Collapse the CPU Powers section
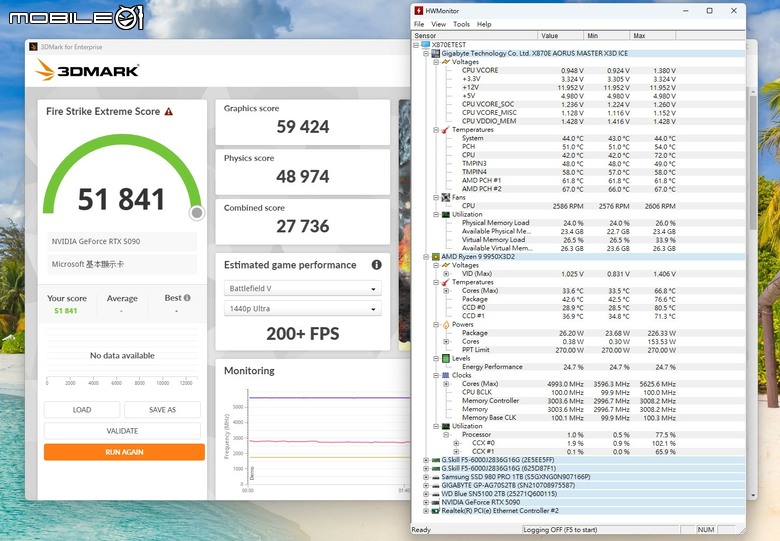Image resolution: width=780 pixels, height=541 pixels. pyautogui.click(x=436, y=325)
